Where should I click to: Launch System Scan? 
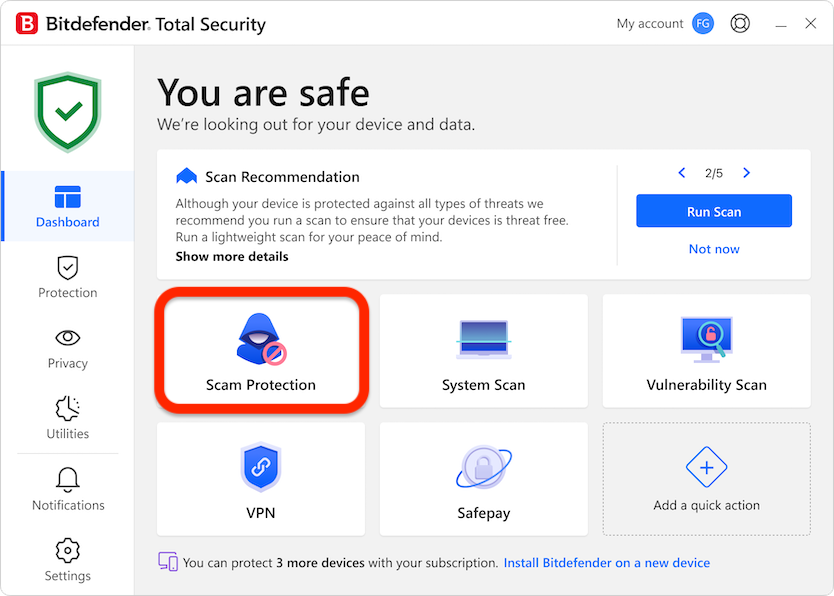[483, 351]
